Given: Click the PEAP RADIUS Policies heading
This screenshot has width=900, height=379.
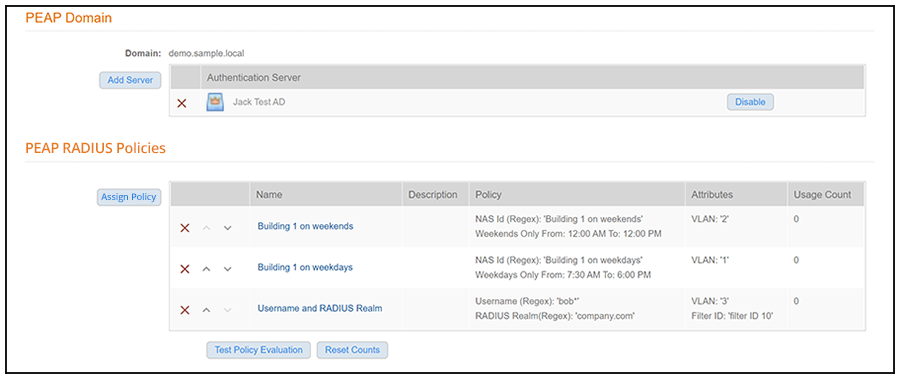Looking at the screenshot, I should coord(95,148).
